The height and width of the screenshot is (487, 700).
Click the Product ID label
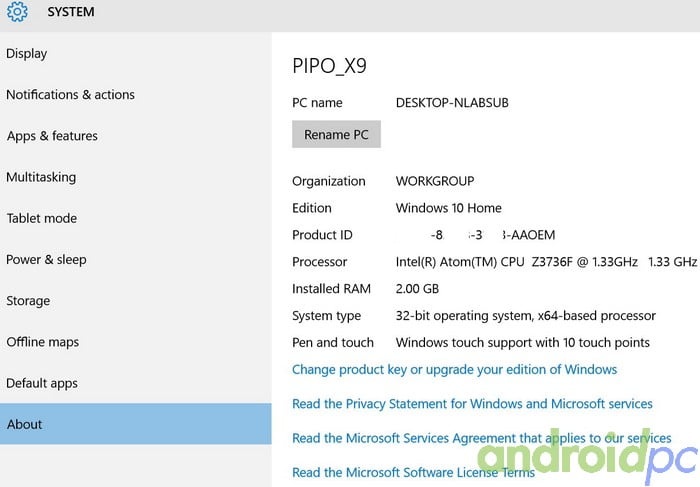click(x=322, y=235)
